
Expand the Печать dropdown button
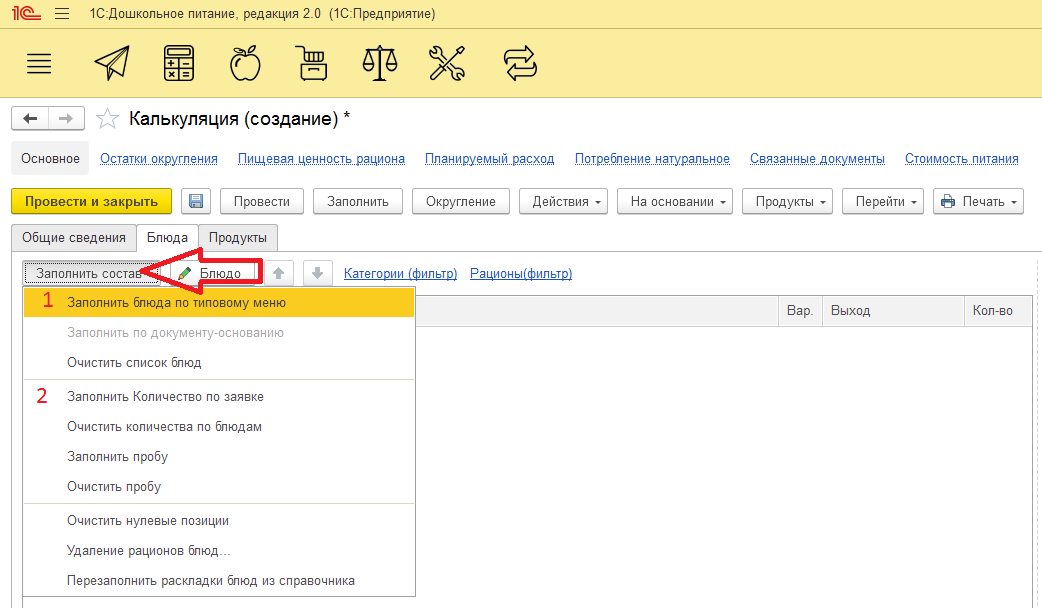coord(978,201)
